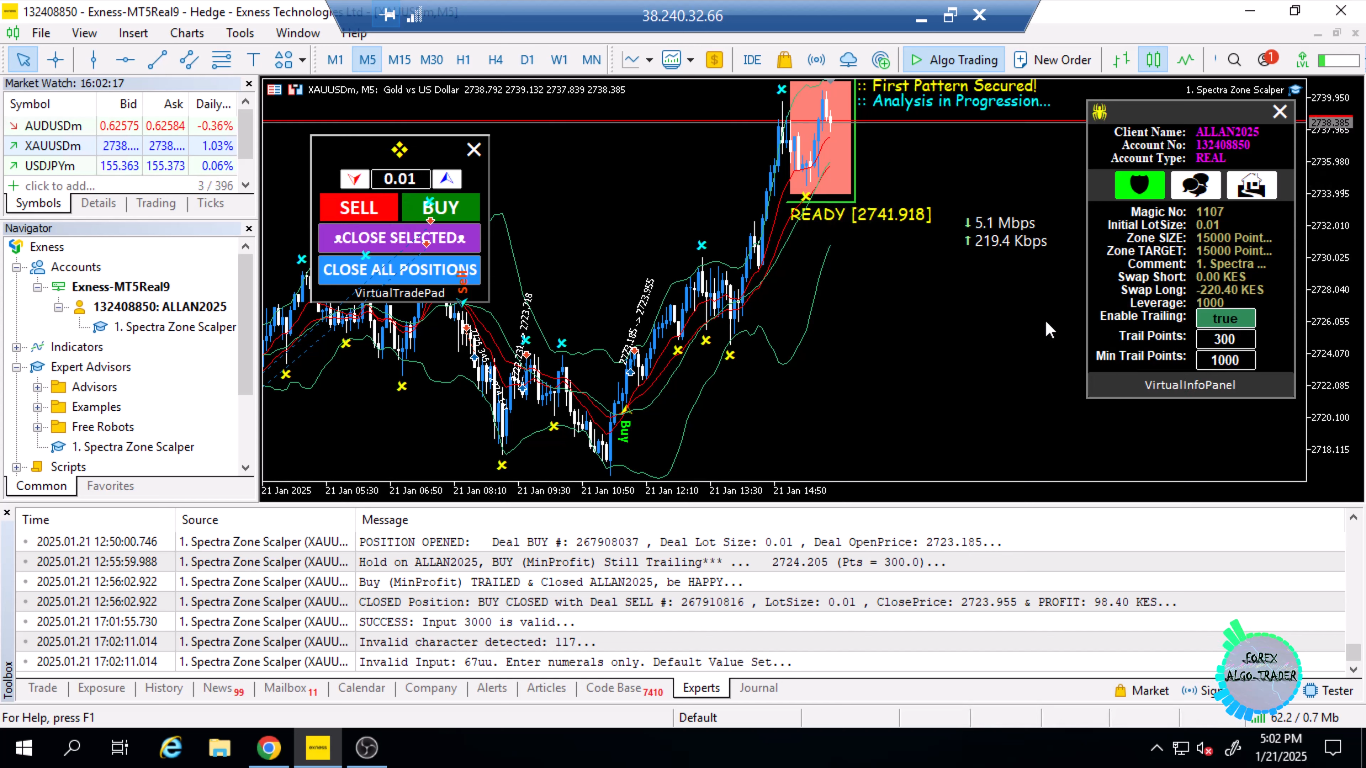Switch timeframe to M1
The image size is (1366, 768).
coord(336,60)
